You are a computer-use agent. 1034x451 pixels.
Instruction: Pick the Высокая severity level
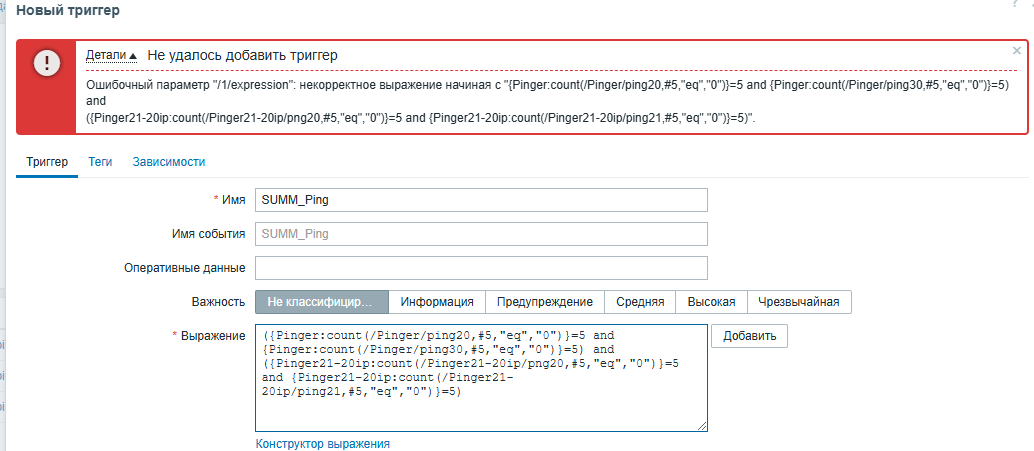coord(711,302)
